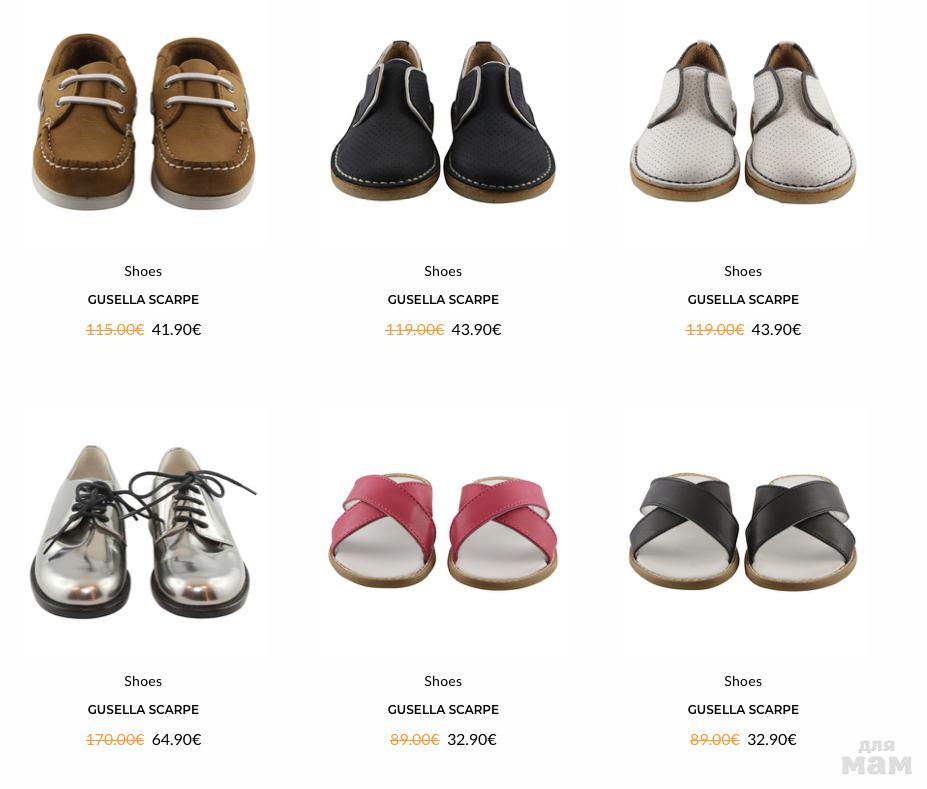Click the 64.90€ sale price
The height and width of the screenshot is (789, 927).
176,740
